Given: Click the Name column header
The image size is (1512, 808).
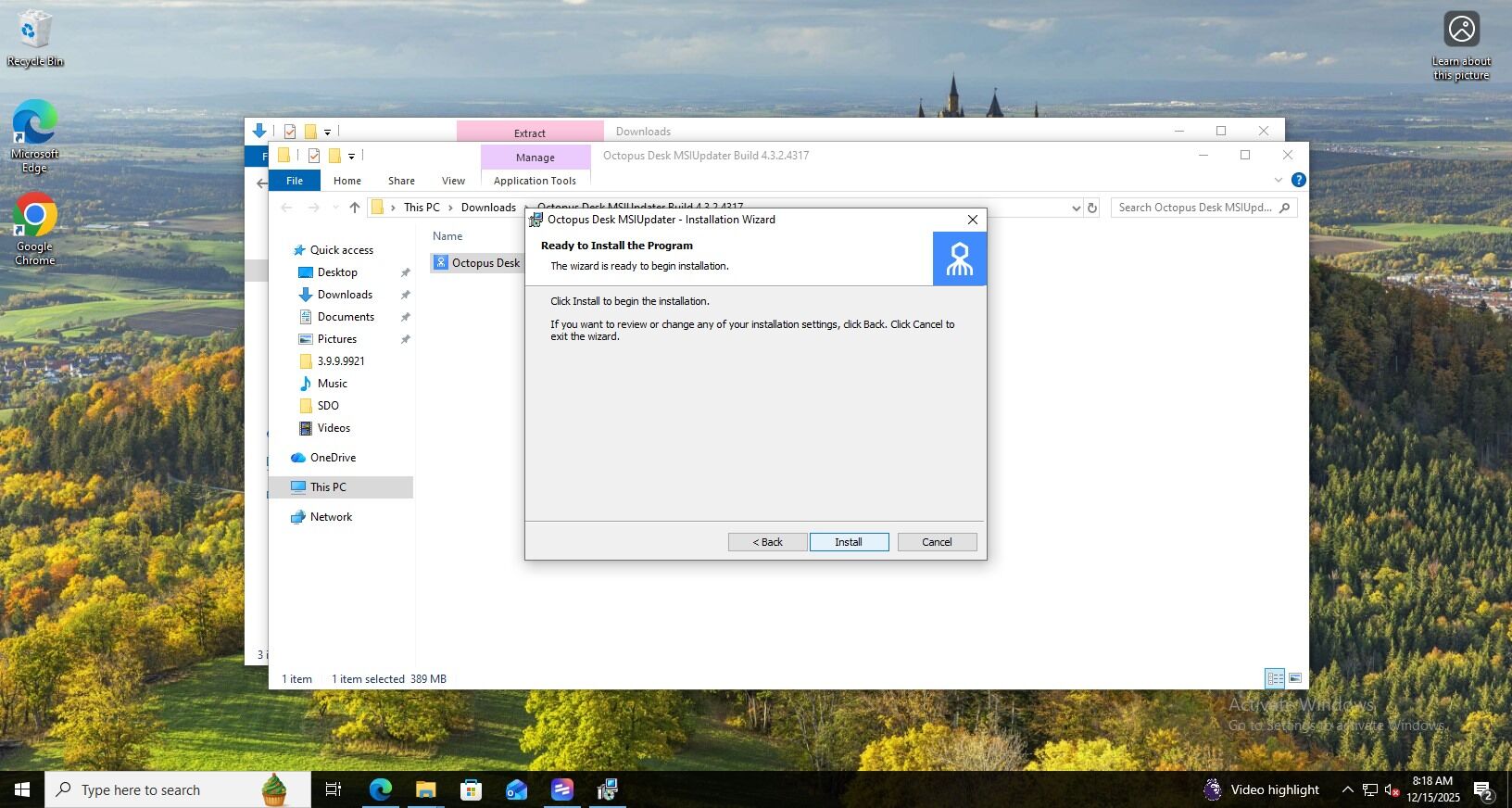Looking at the screenshot, I should [447, 236].
